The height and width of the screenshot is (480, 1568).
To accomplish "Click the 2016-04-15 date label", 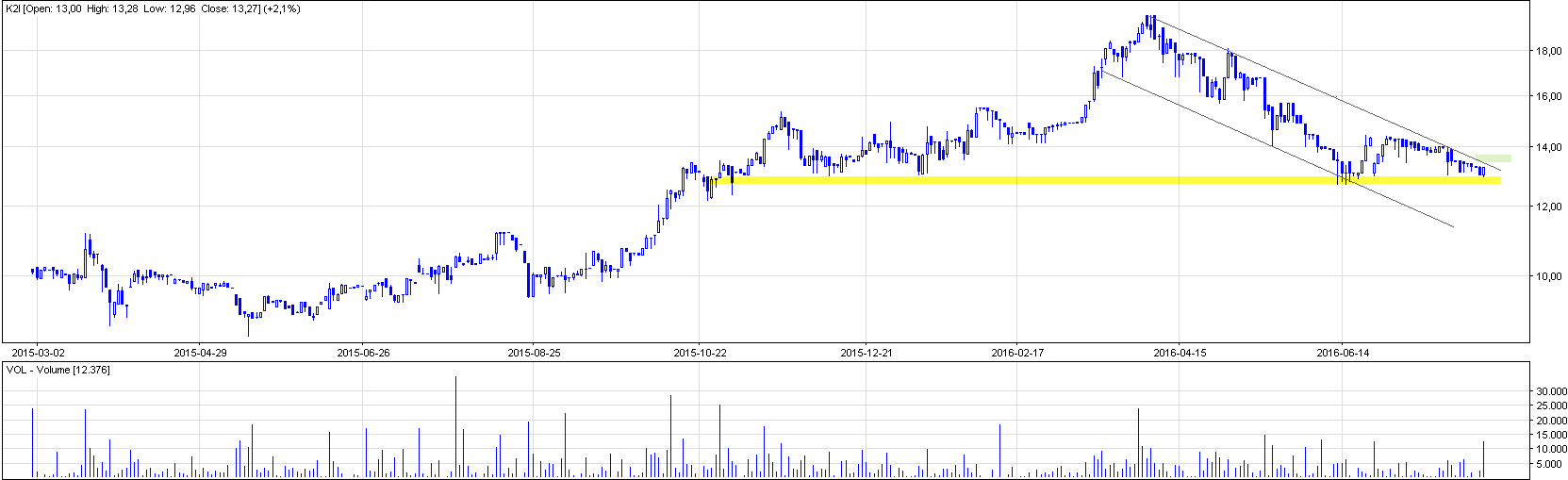I will (x=1180, y=353).
